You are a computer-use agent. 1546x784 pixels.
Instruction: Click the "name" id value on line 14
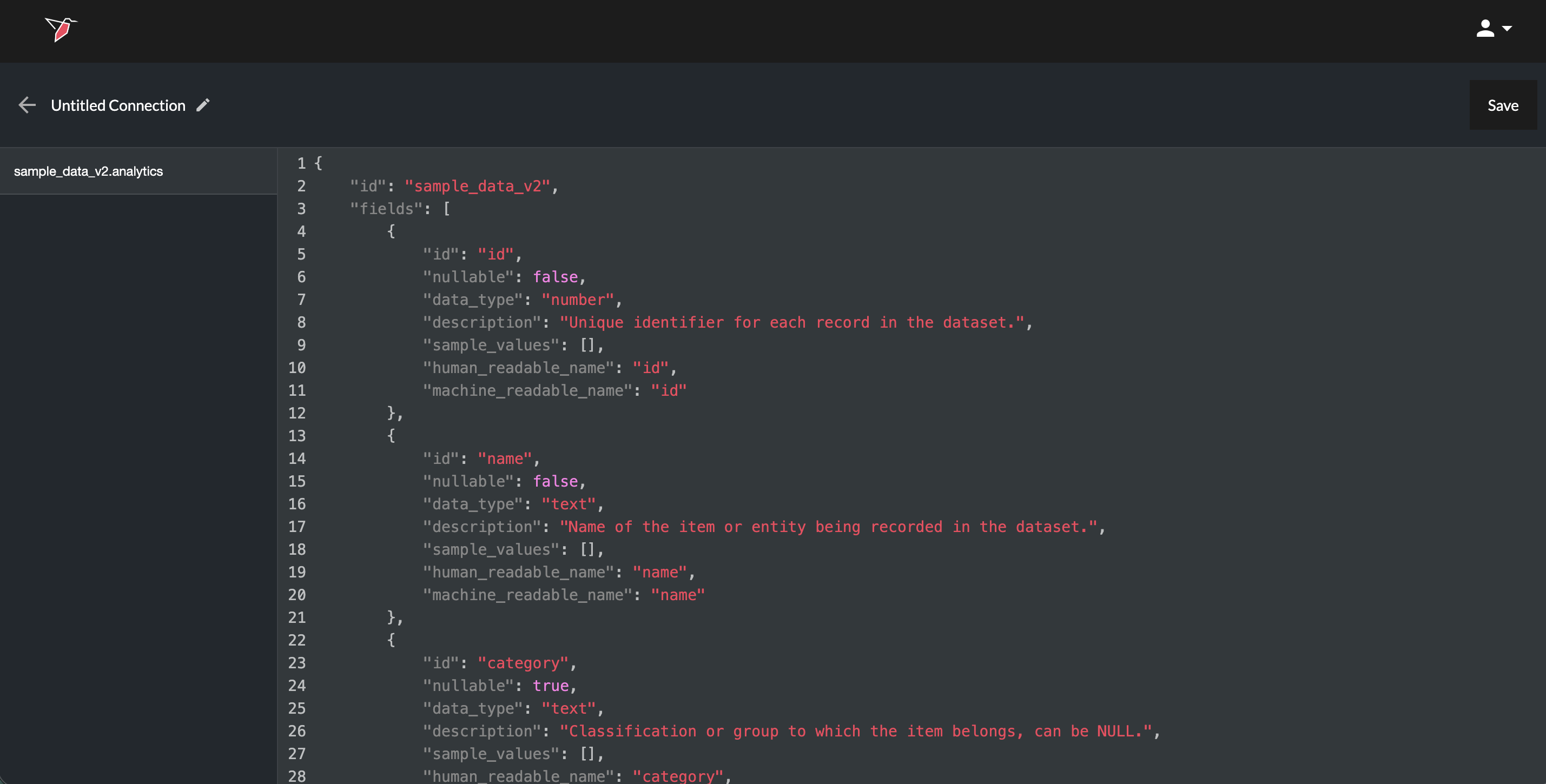pos(504,459)
